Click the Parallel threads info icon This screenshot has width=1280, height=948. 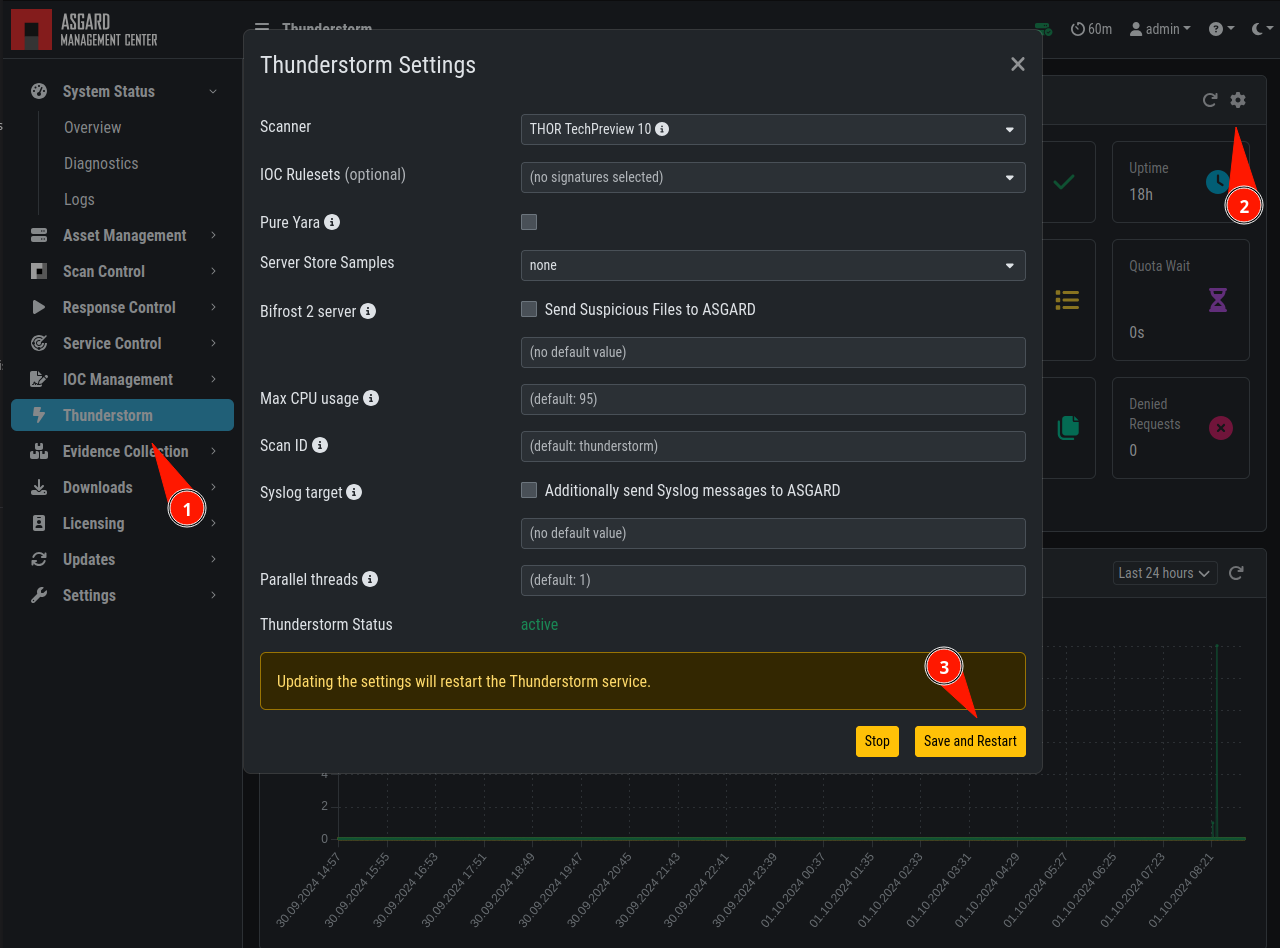pyautogui.click(x=370, y=579)
